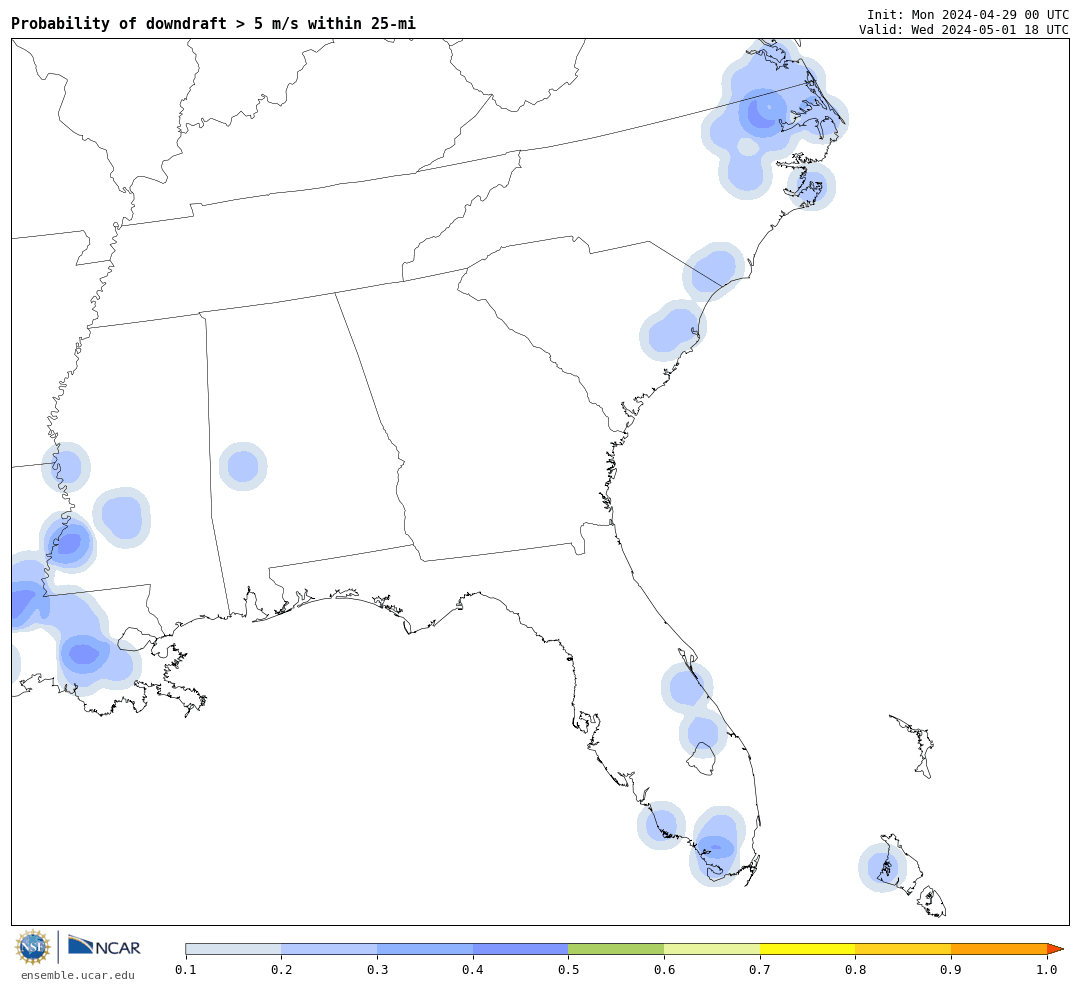Click the 0.3 colorbar tick label
The height and width of the screenshot is (988, 1080).
point(377,969)
